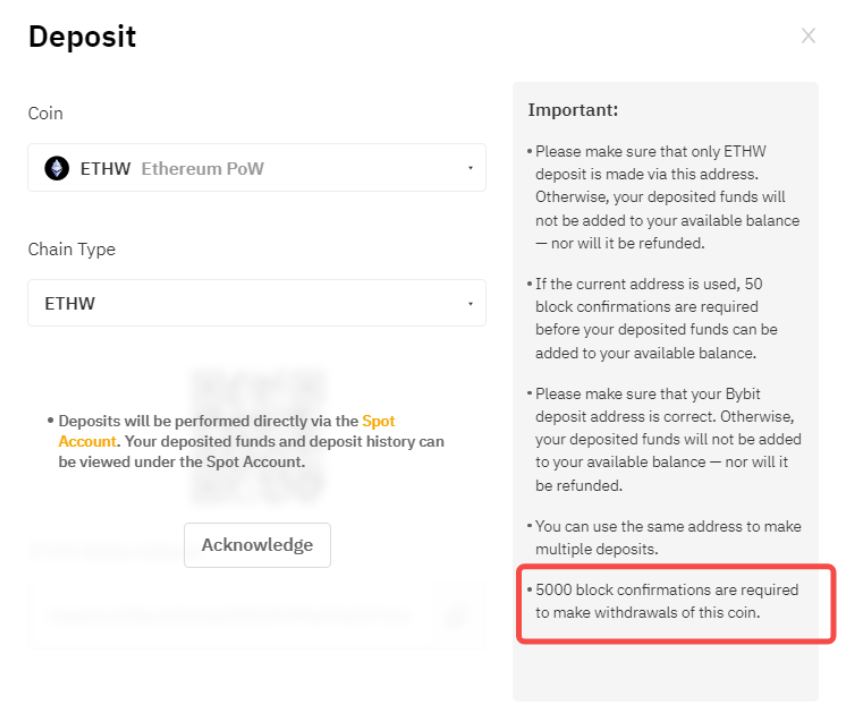865x714 pixels.
Task: Click the same address multiple deposits note
Action: coord(666,537)
